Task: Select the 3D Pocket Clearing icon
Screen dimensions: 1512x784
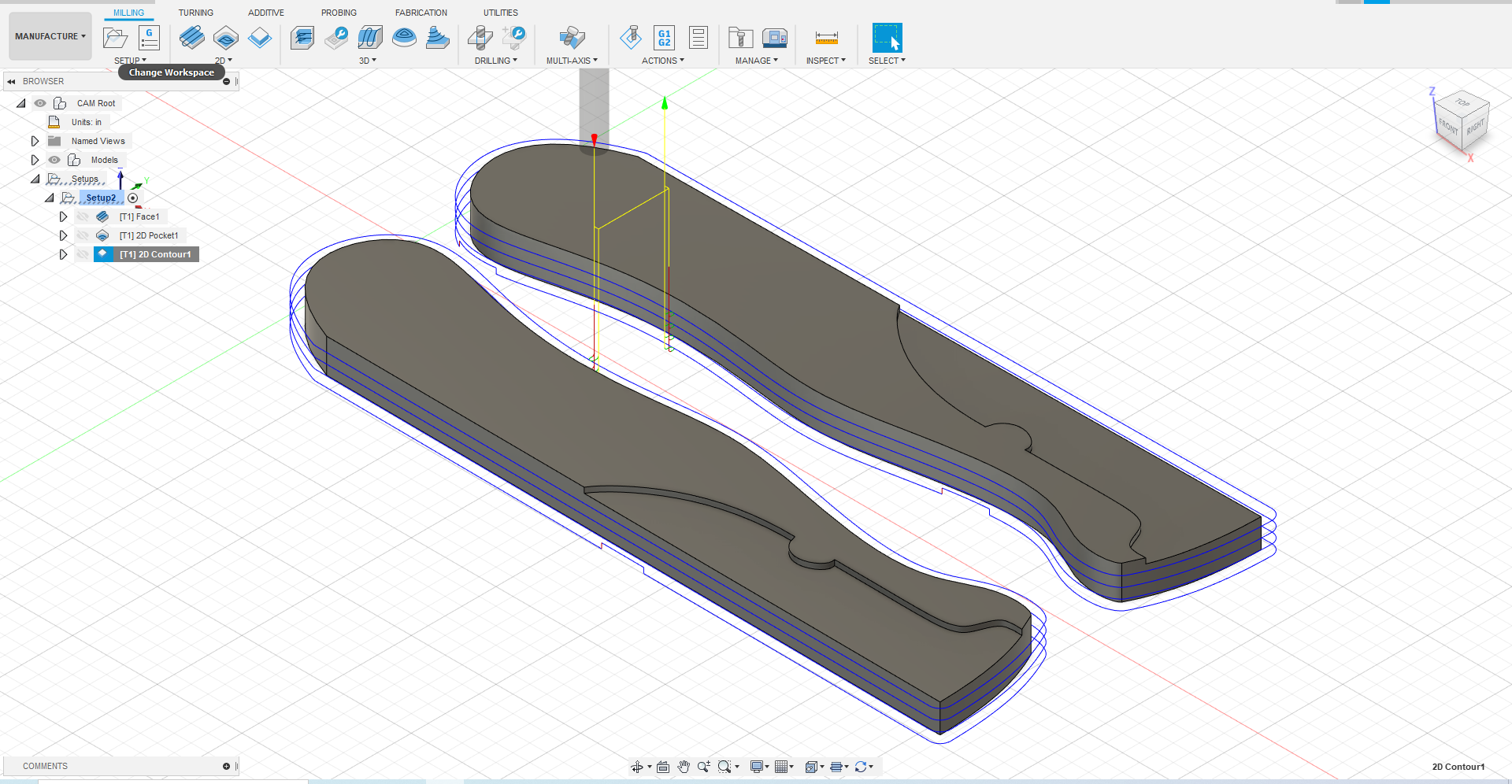Action: 336,37
